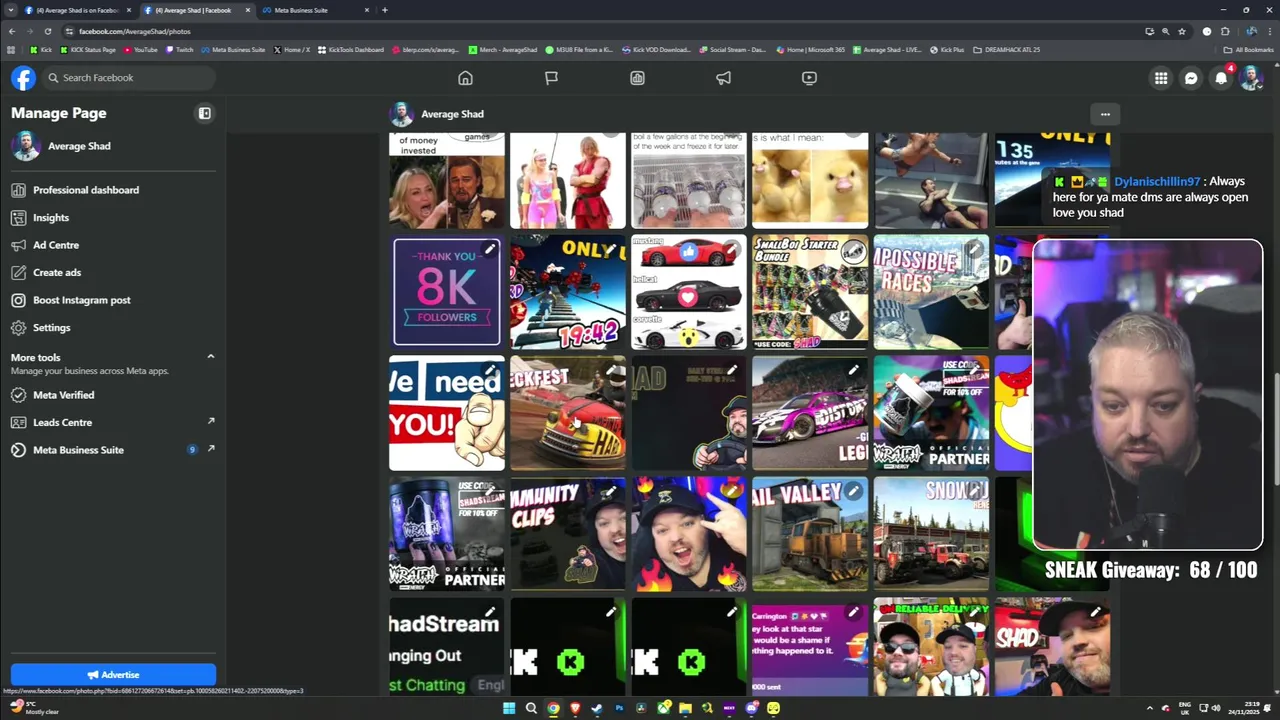The image size is (1280, 720).
Task: Open the Pages flag icon
Action: point(551,78)
